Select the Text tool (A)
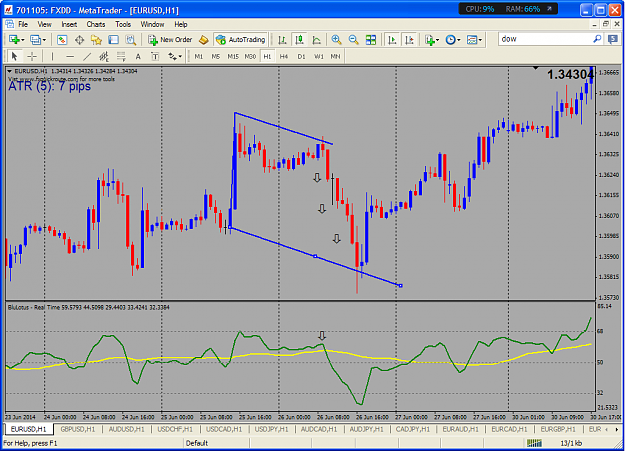This screenshot has width=625, height=451. [x=138, y=56]
